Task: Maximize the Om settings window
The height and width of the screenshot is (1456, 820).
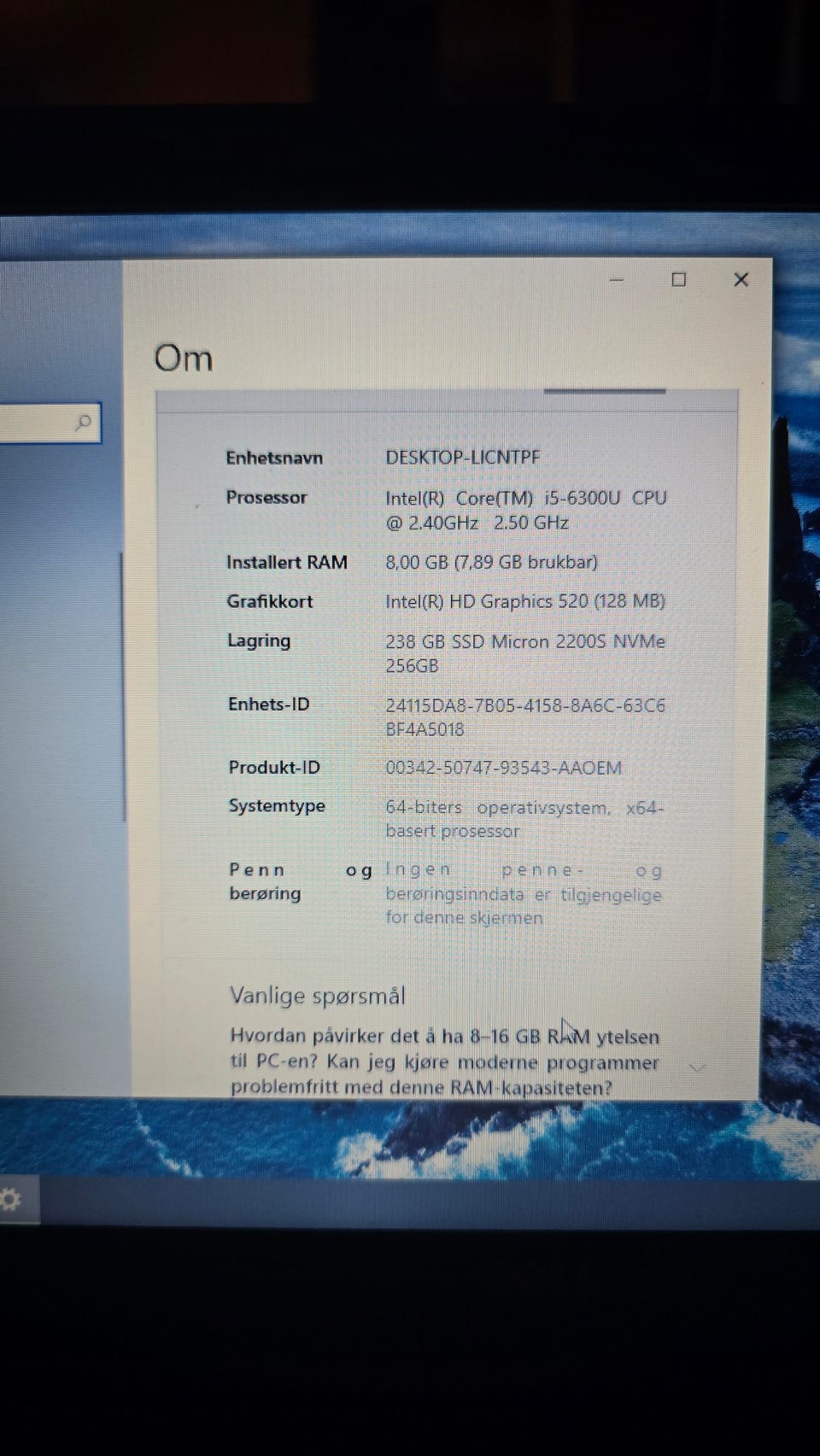Action: point(679,279)
